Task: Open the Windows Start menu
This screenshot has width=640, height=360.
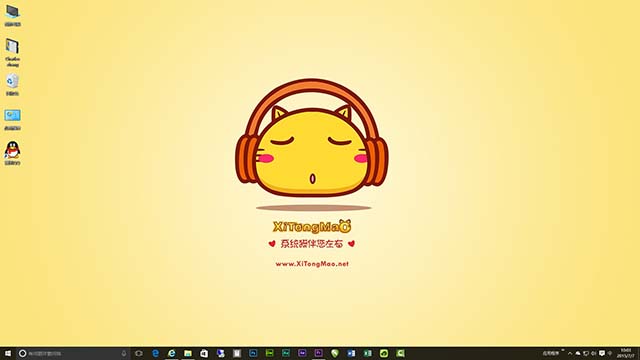Action: [8, 353]
